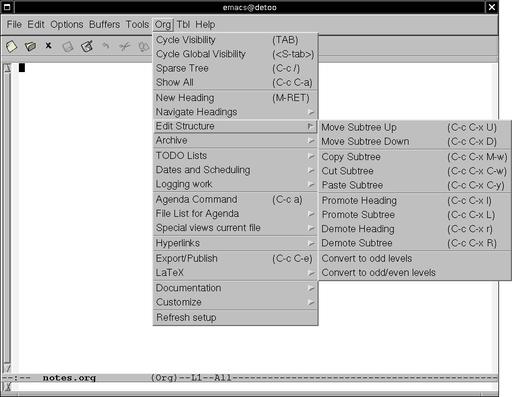The width and height of the screenshot is (512, 397).
Task: Open the Dates and Scheduling submenu
Action: (235, 170)
